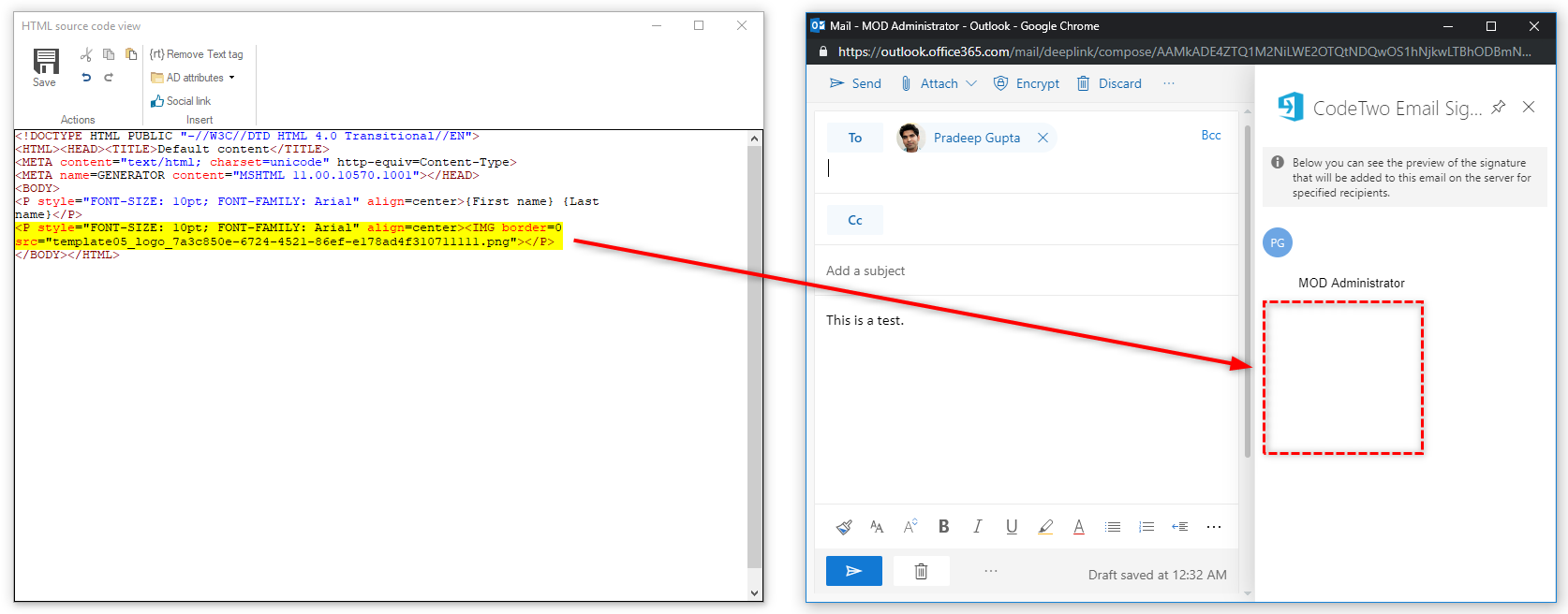Click the Add a subject field

1027,270
